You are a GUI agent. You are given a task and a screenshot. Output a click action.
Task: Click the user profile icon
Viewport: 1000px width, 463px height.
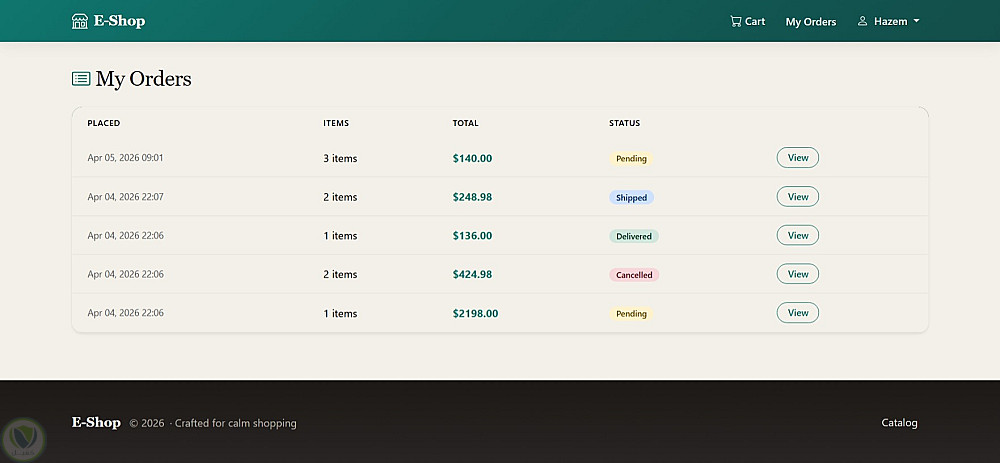[x=862, y=21]
